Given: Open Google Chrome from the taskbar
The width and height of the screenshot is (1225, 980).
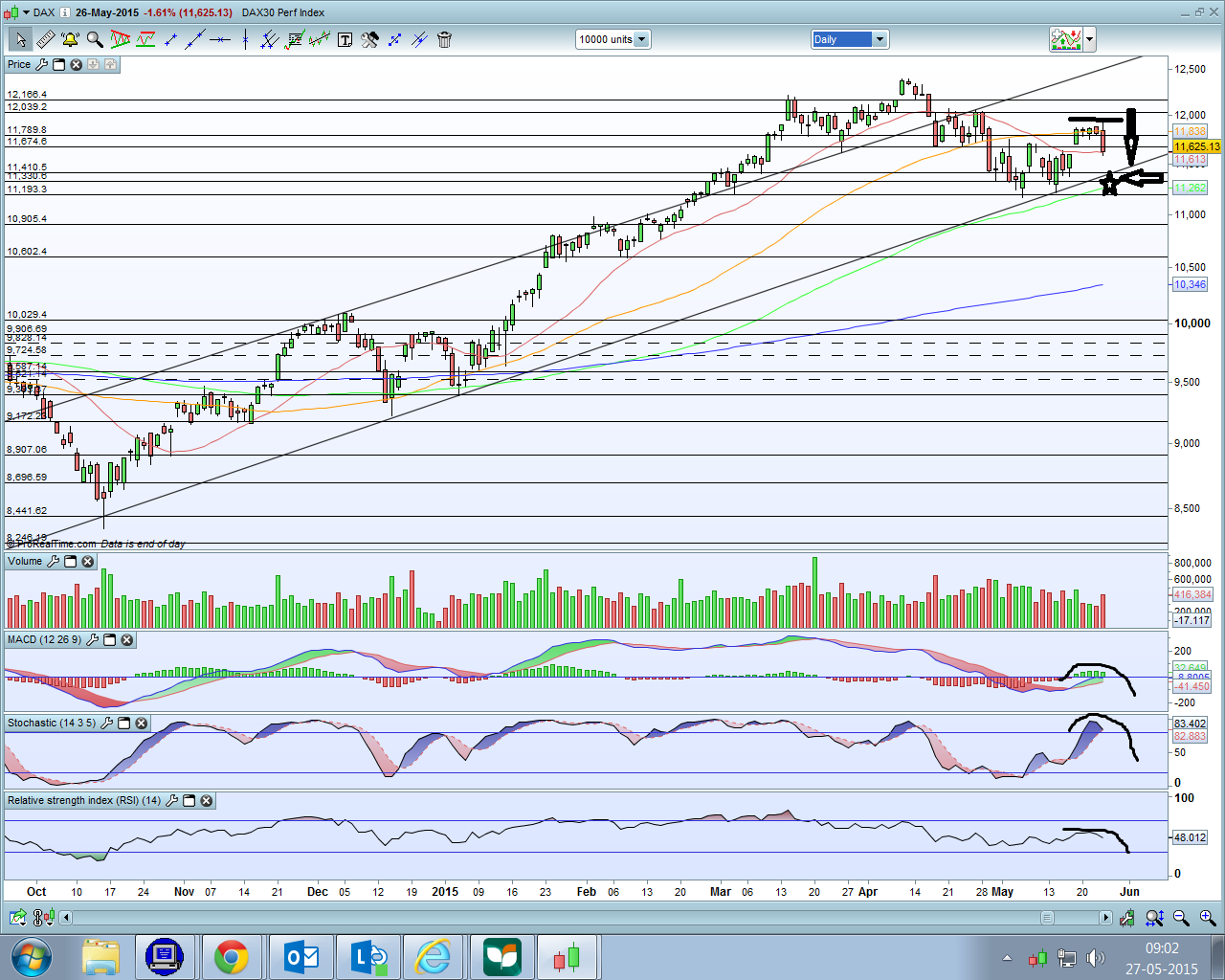Looking at the screenshot, I should click(231, 957).
